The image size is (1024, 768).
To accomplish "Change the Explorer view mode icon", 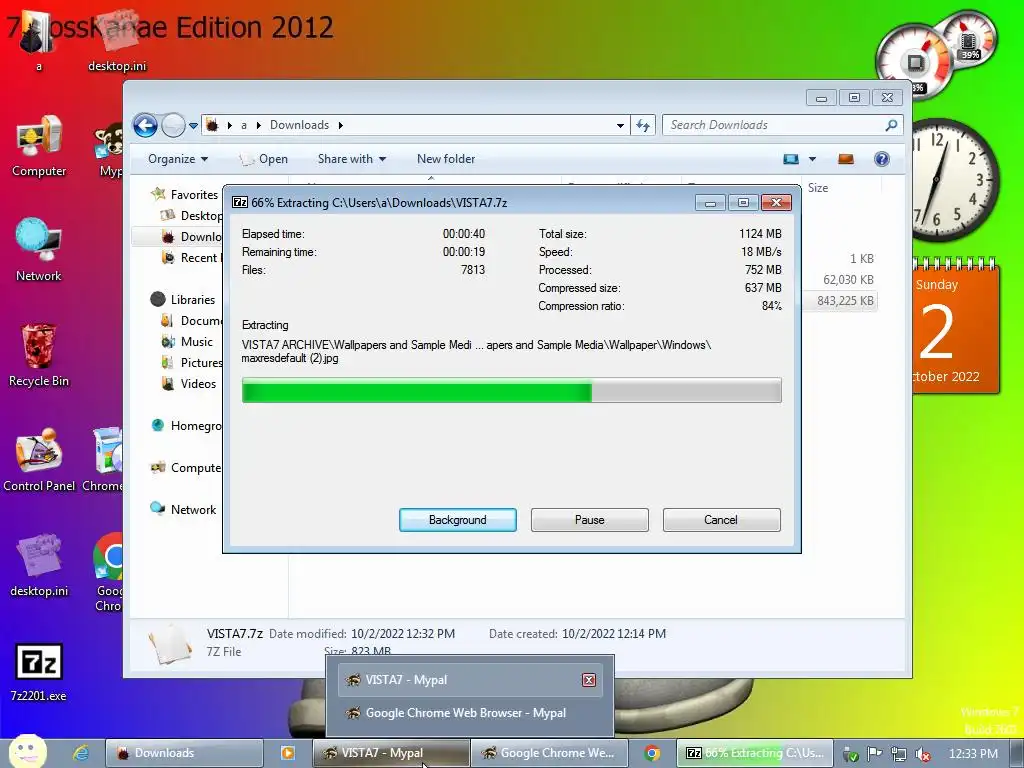I will tap(791, 159).
